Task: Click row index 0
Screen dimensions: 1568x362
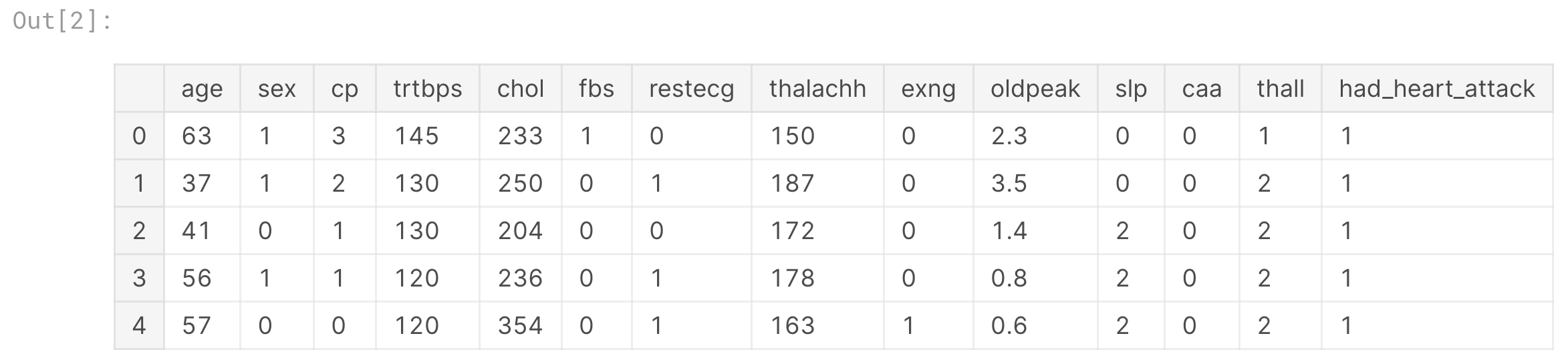Action: [x=139, y=136]
